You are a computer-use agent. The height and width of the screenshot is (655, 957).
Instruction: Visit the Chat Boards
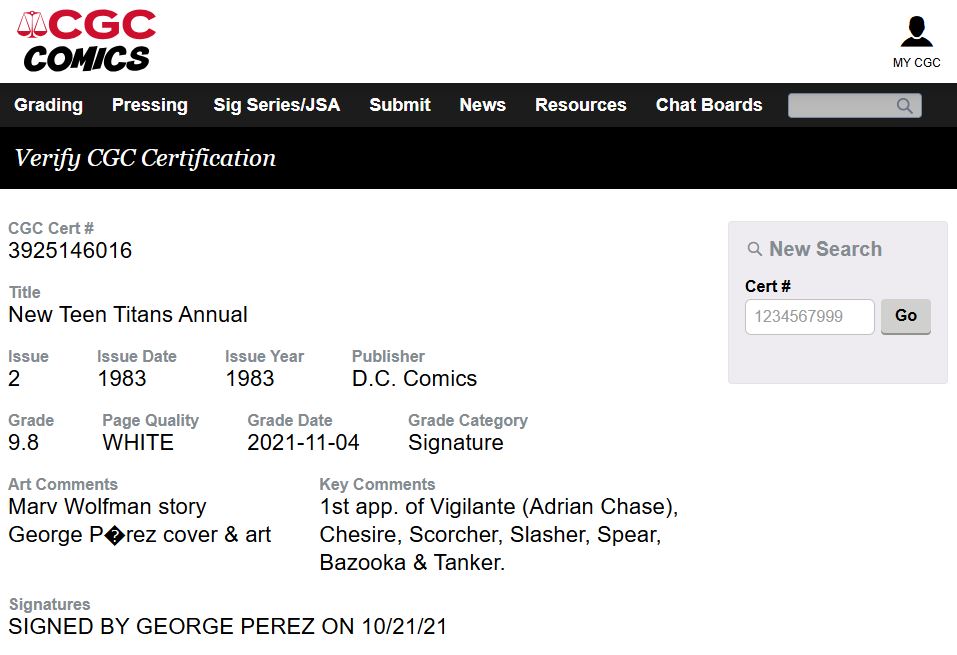(x=709, y=105)
